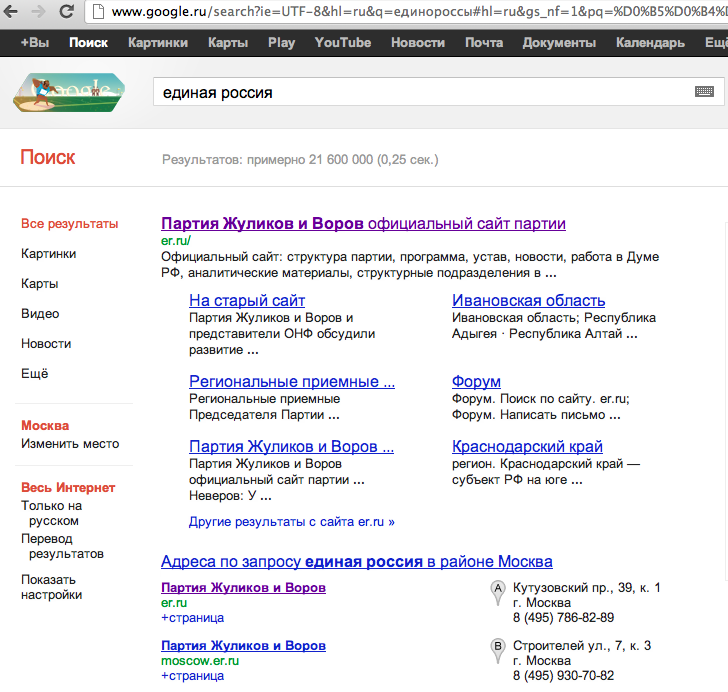Click address 'Строителей ул., 7, к. 3'
The width and height of the screenshot is (728, 692).
tap(582, 646)
